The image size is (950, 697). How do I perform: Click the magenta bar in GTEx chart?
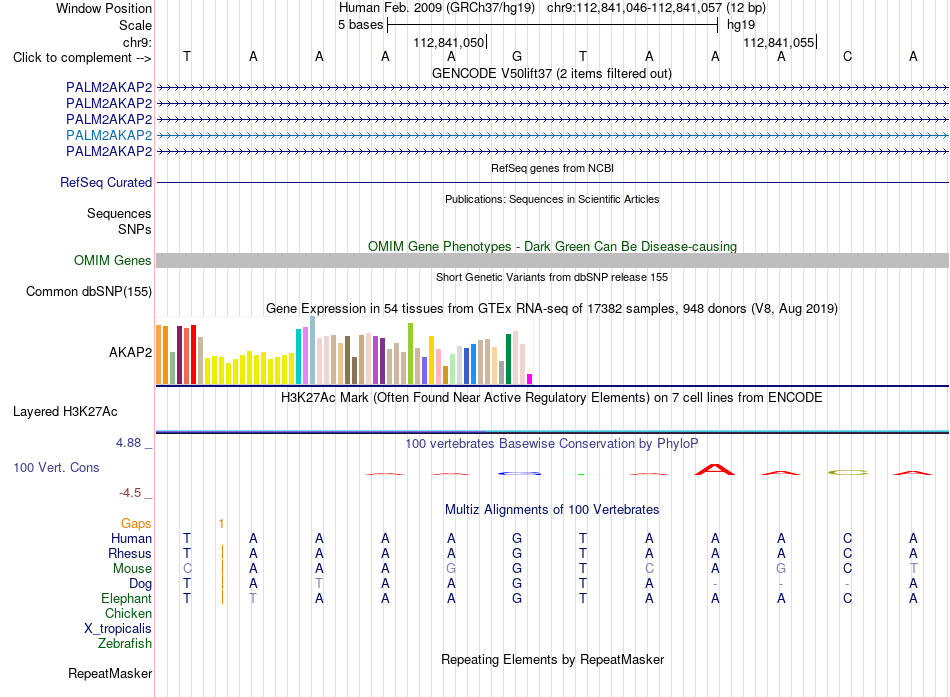point(530,379)
